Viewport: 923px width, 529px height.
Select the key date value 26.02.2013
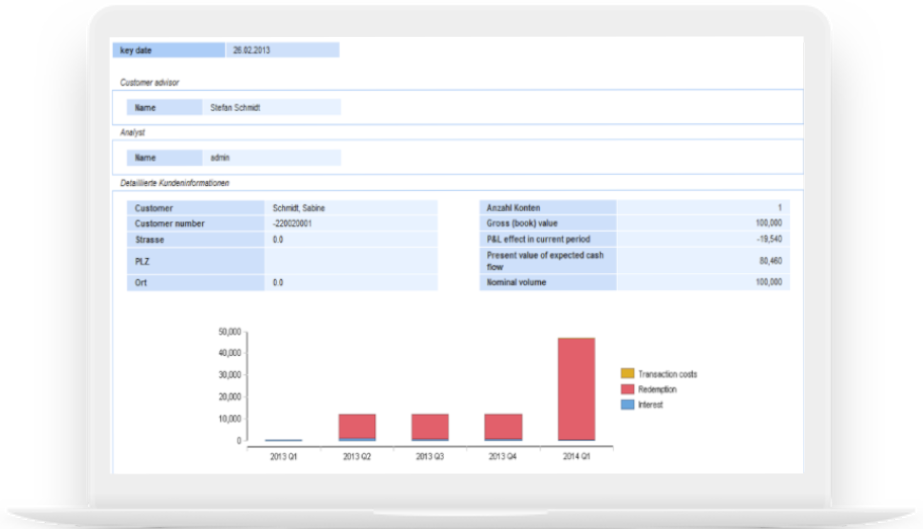281,50
